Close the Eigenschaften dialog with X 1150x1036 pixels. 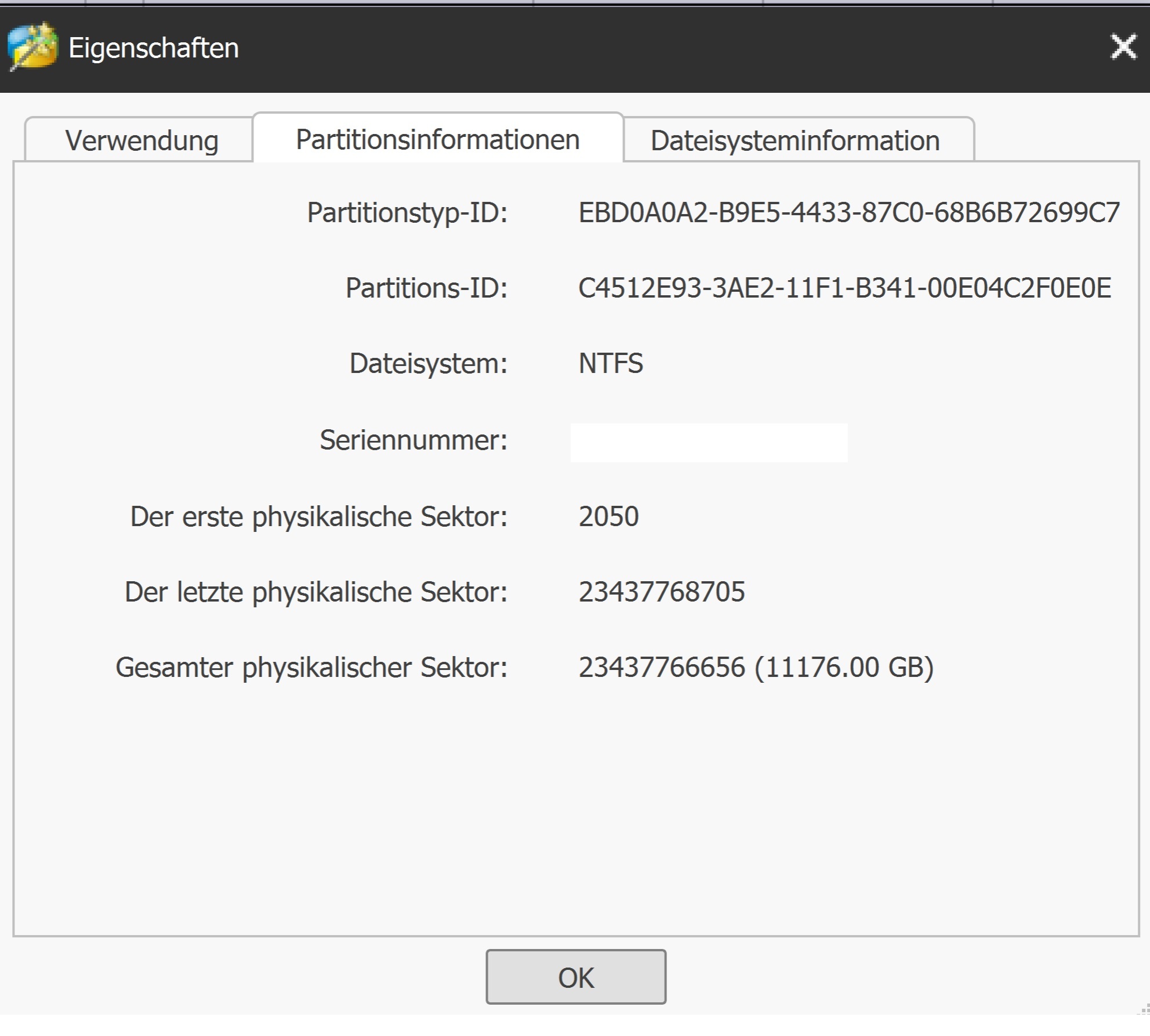pos(1123,46)
